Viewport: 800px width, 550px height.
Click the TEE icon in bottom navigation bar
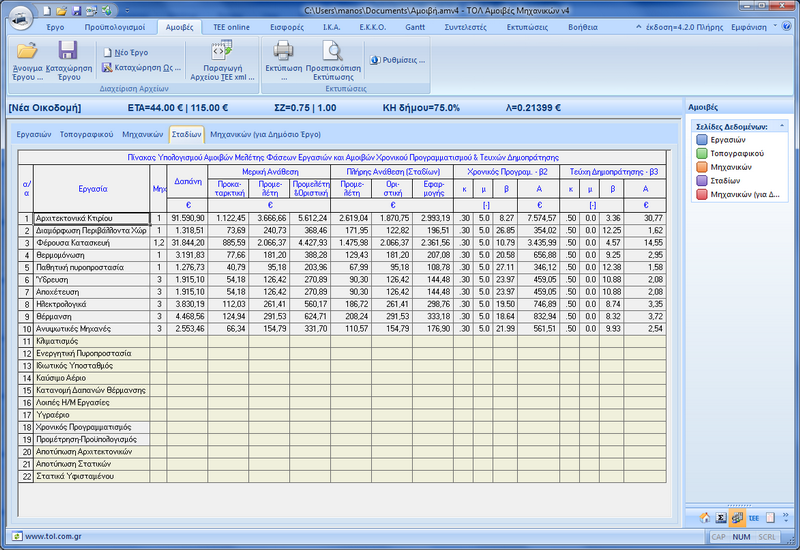click(x=753, y=517)
